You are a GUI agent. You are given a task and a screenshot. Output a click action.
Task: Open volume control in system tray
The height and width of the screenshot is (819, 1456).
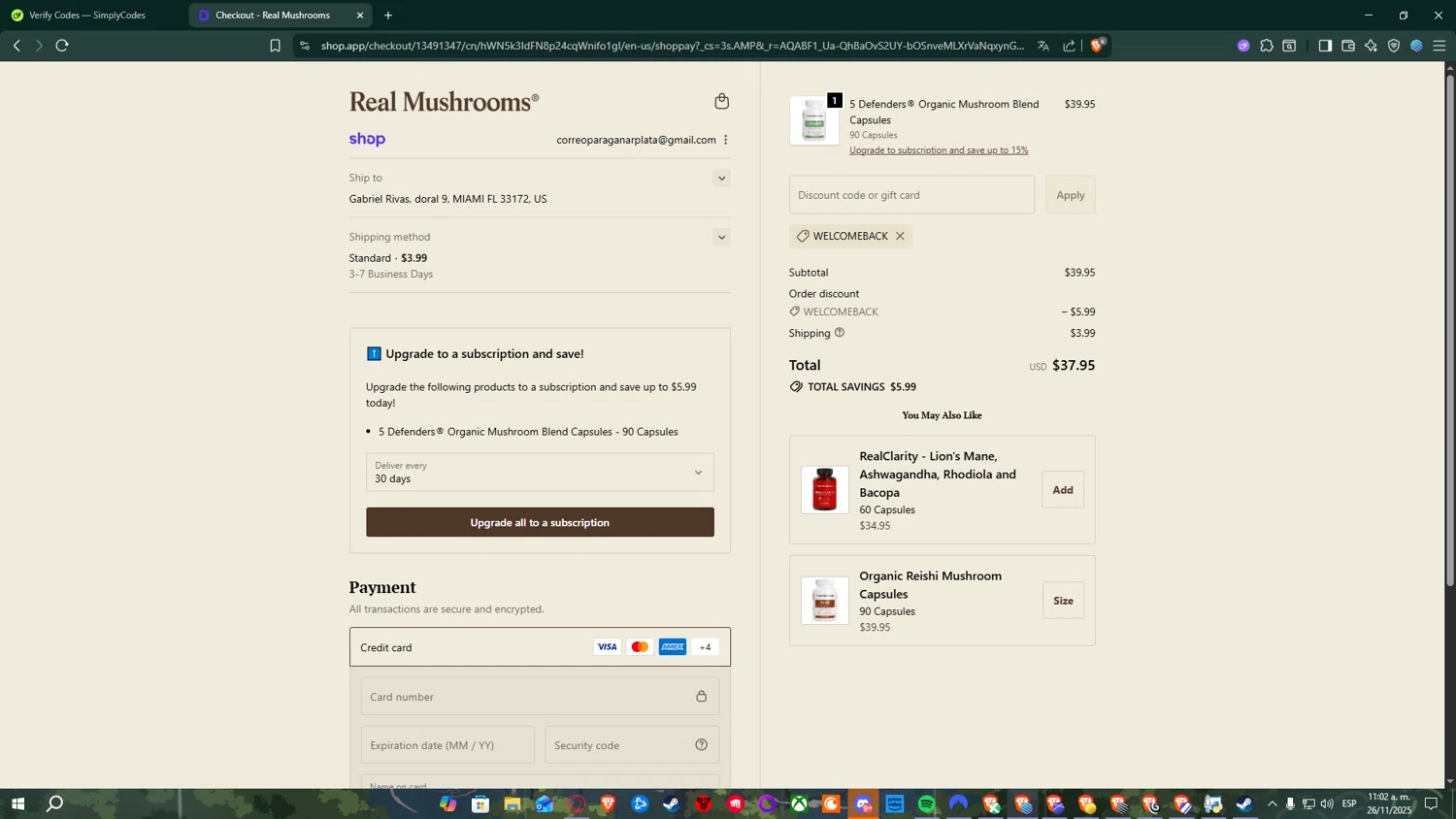pyautogui.click(x=1327, y=803)
